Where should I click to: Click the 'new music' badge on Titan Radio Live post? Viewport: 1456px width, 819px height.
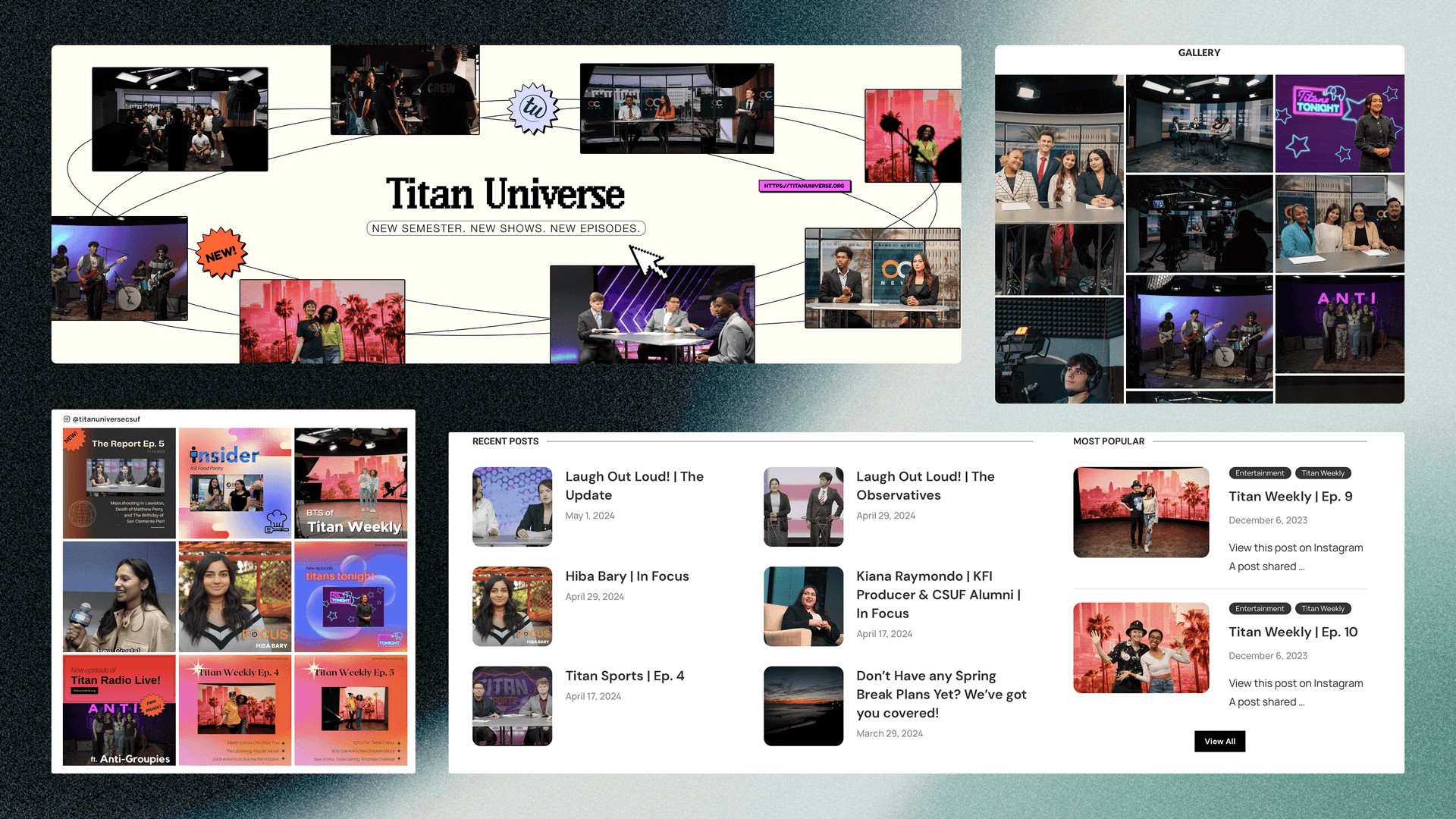click(x=152, y=705)
